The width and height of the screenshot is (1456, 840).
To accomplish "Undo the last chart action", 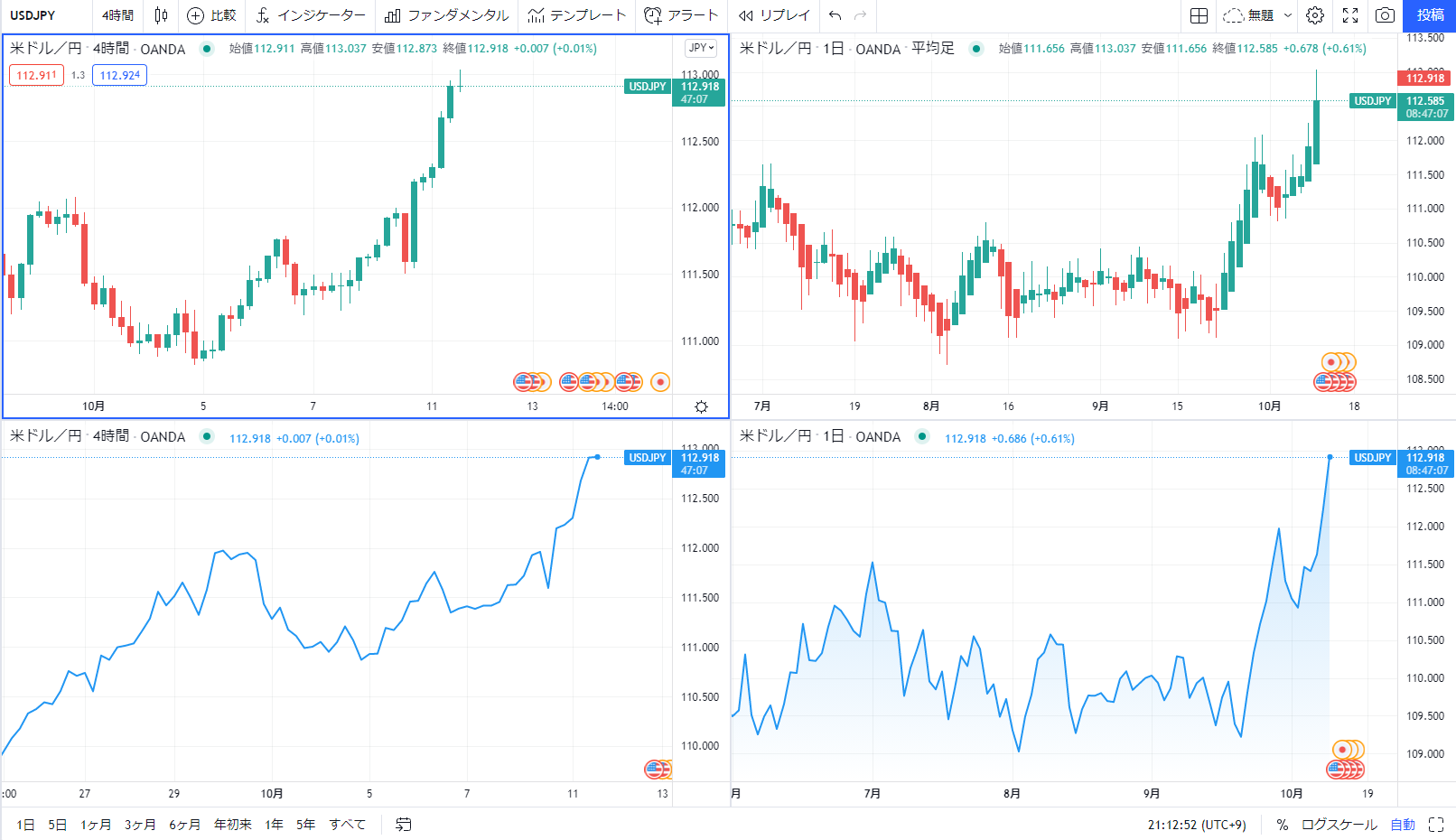I will pos(835,15).
